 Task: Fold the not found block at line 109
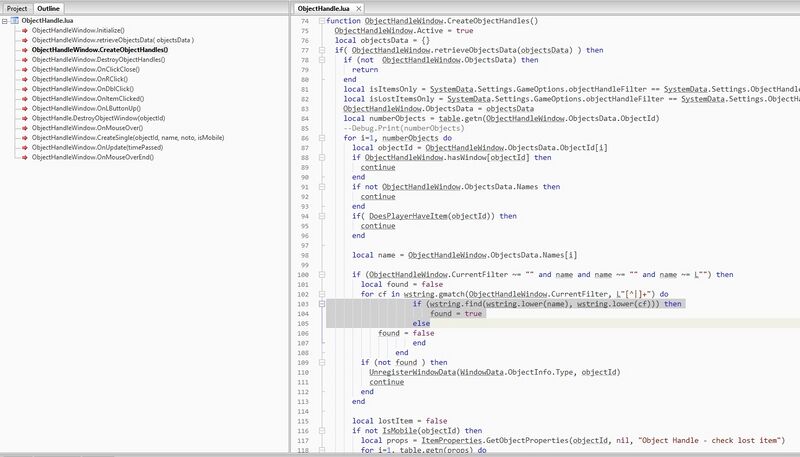[322, 362]
